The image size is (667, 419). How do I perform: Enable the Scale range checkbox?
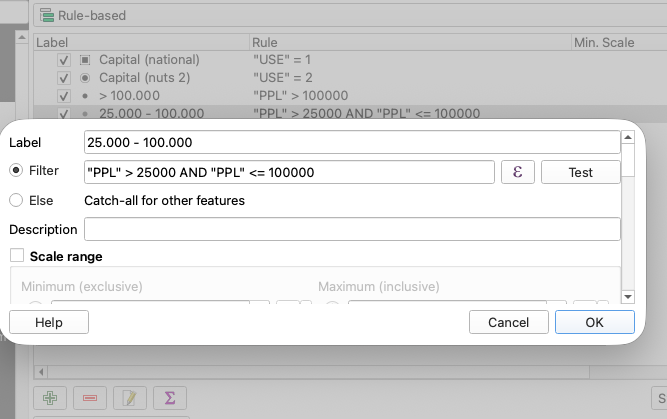tap(16, 257)
